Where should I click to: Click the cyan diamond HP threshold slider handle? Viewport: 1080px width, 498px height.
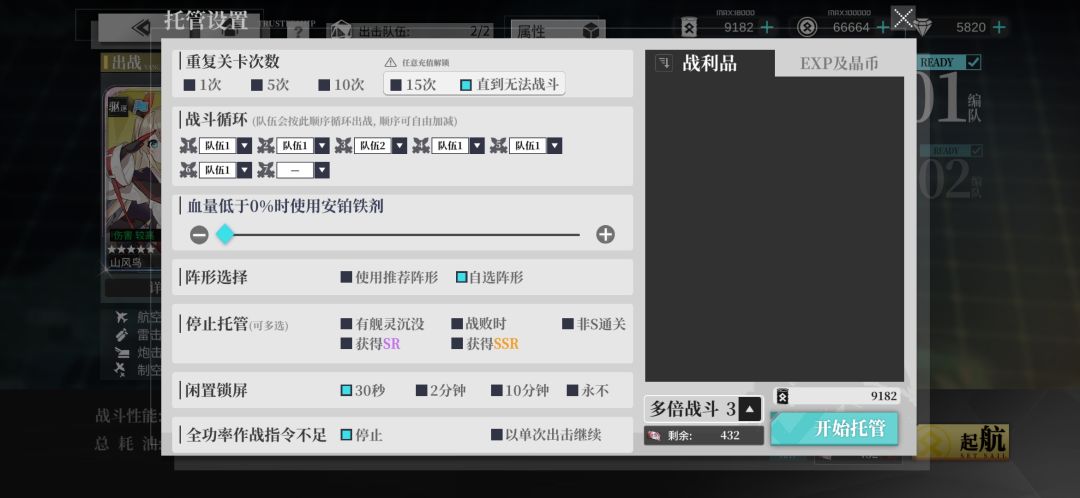(x=225, y=235)
